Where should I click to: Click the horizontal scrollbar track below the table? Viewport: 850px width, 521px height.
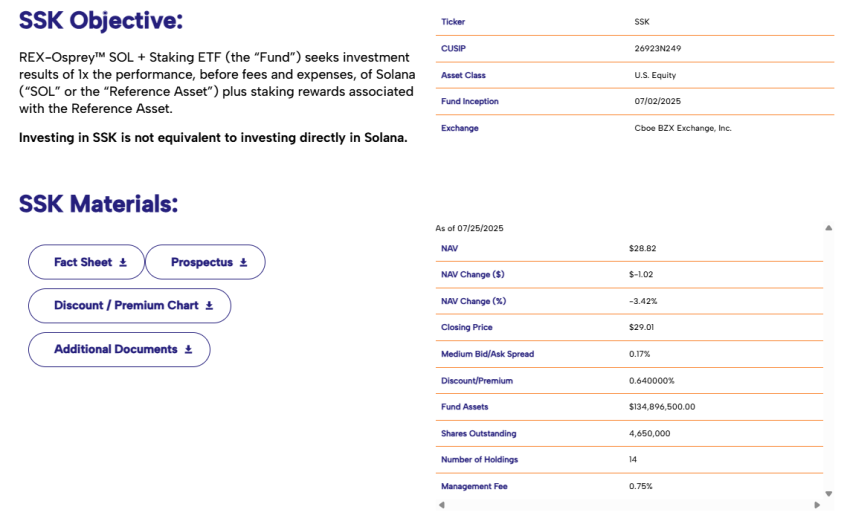coord(628,505)
